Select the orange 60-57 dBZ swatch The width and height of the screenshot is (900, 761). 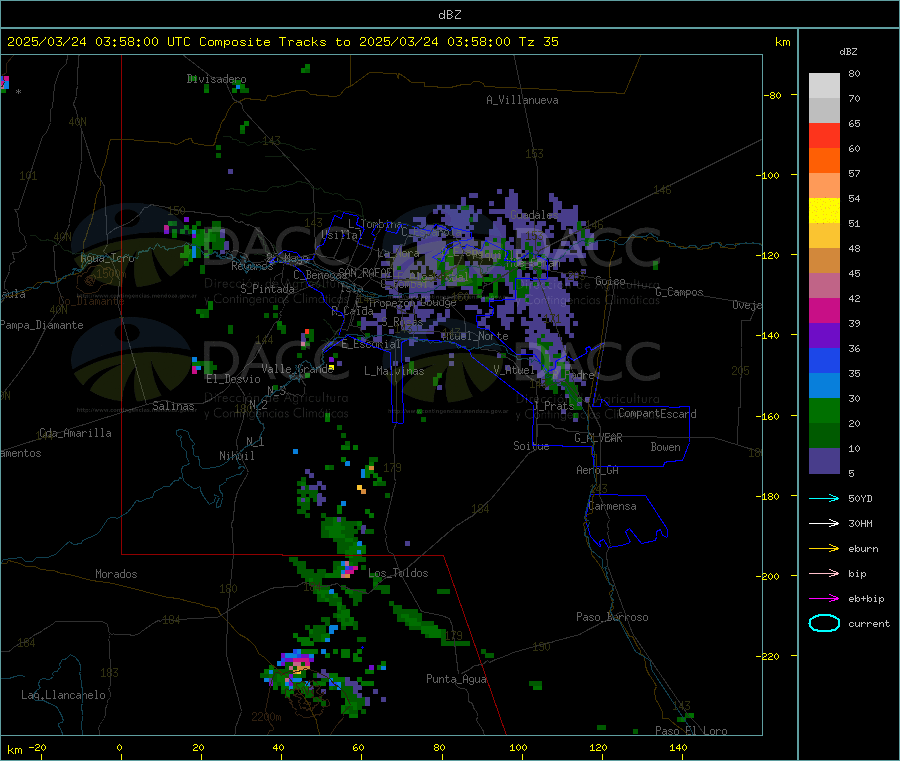tap(824, 161)
